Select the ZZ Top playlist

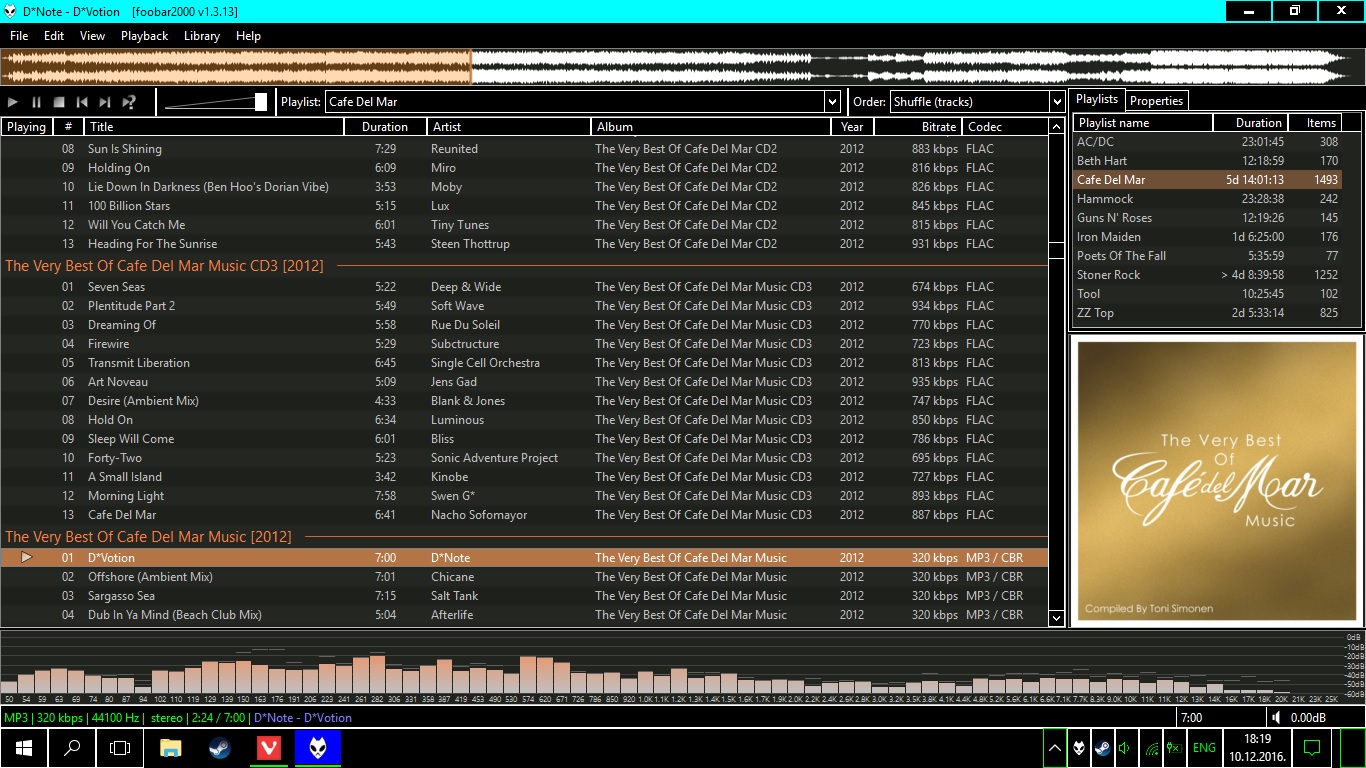pyautogui.click(x=1208, y=313)
